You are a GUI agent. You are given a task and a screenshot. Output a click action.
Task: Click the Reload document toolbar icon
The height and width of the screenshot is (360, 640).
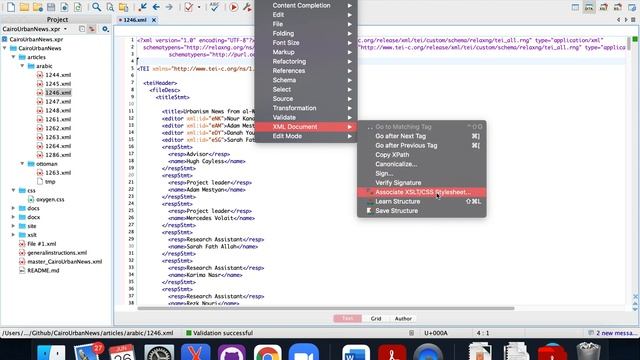coord(64,7)
